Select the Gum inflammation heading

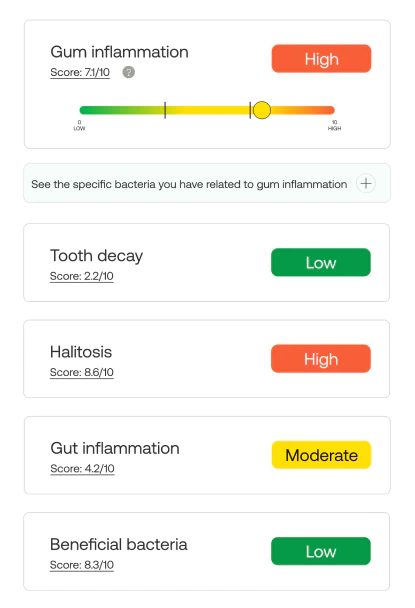pyautogui.click(x=119, y=52)
